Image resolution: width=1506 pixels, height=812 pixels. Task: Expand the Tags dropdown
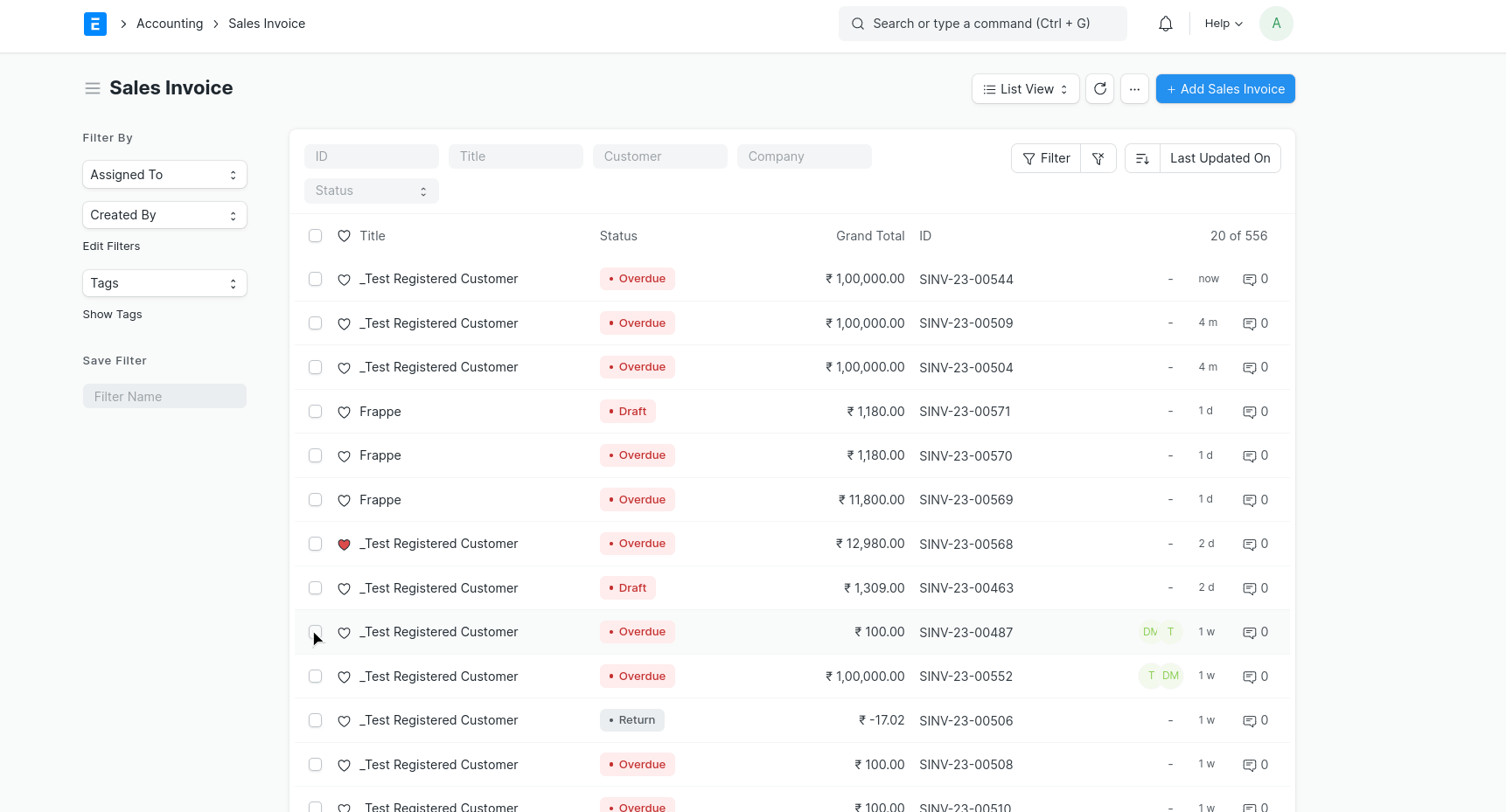tap(164, 283)
